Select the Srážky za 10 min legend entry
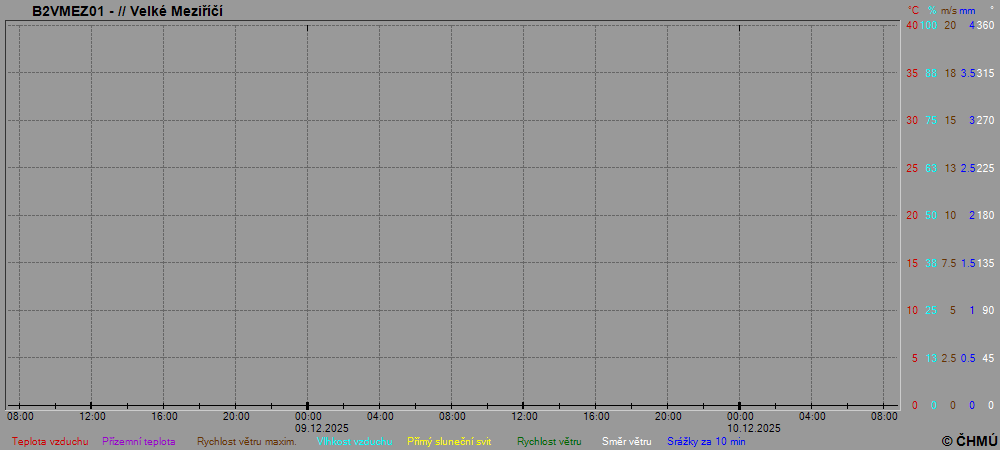This screenshot has height=450, width=1000. point(706,441)
